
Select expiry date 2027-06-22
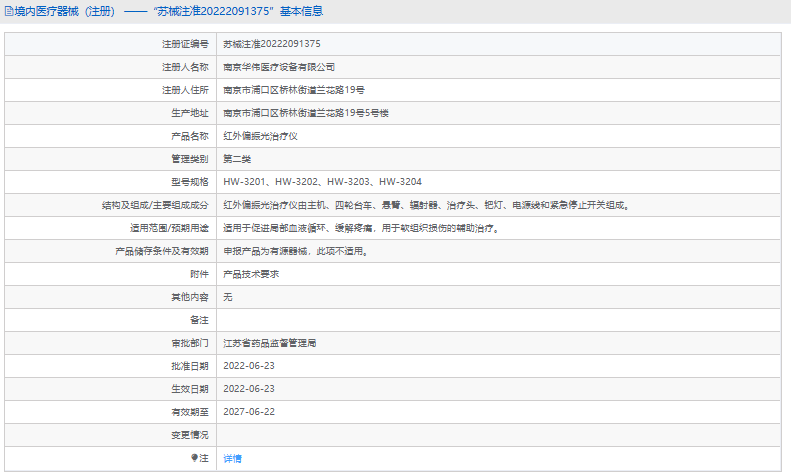point(249,411)
